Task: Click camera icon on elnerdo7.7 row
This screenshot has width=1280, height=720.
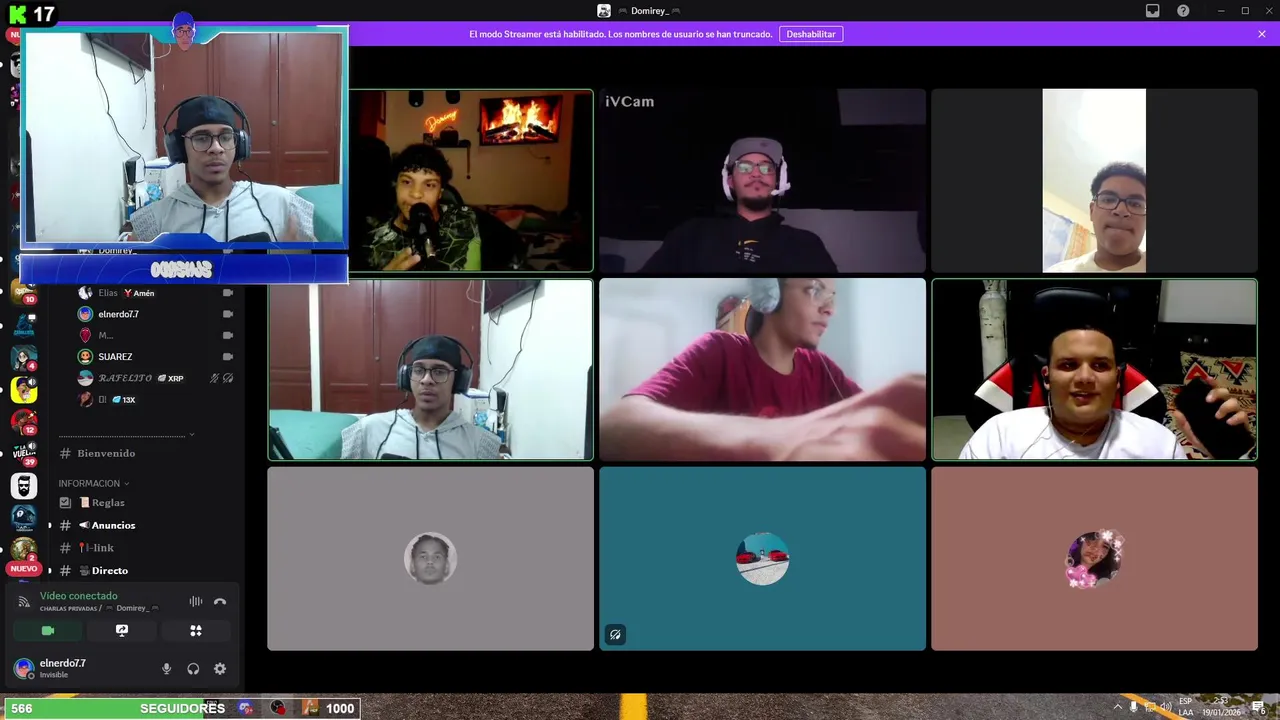Action: [x=228, y=314]
